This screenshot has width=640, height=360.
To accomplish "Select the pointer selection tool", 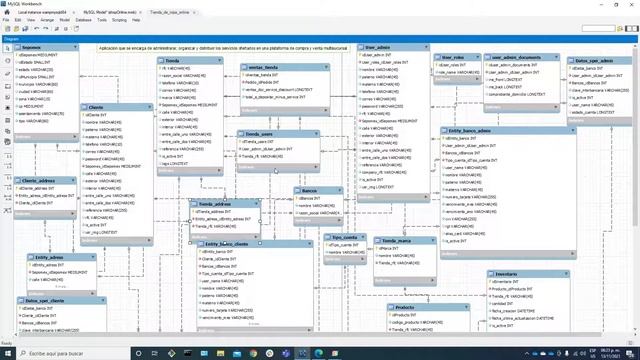I will [7, 49].
